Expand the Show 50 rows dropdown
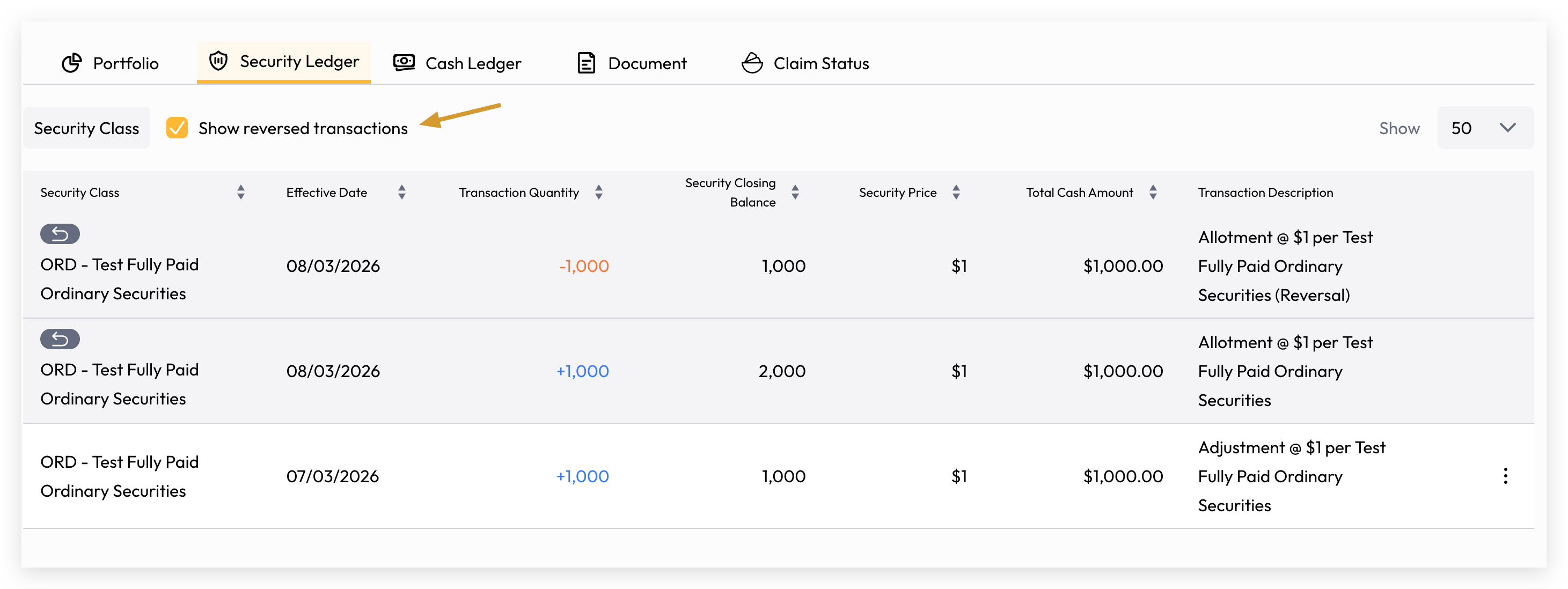1568x589 pixels. [x=1485, y=128]
